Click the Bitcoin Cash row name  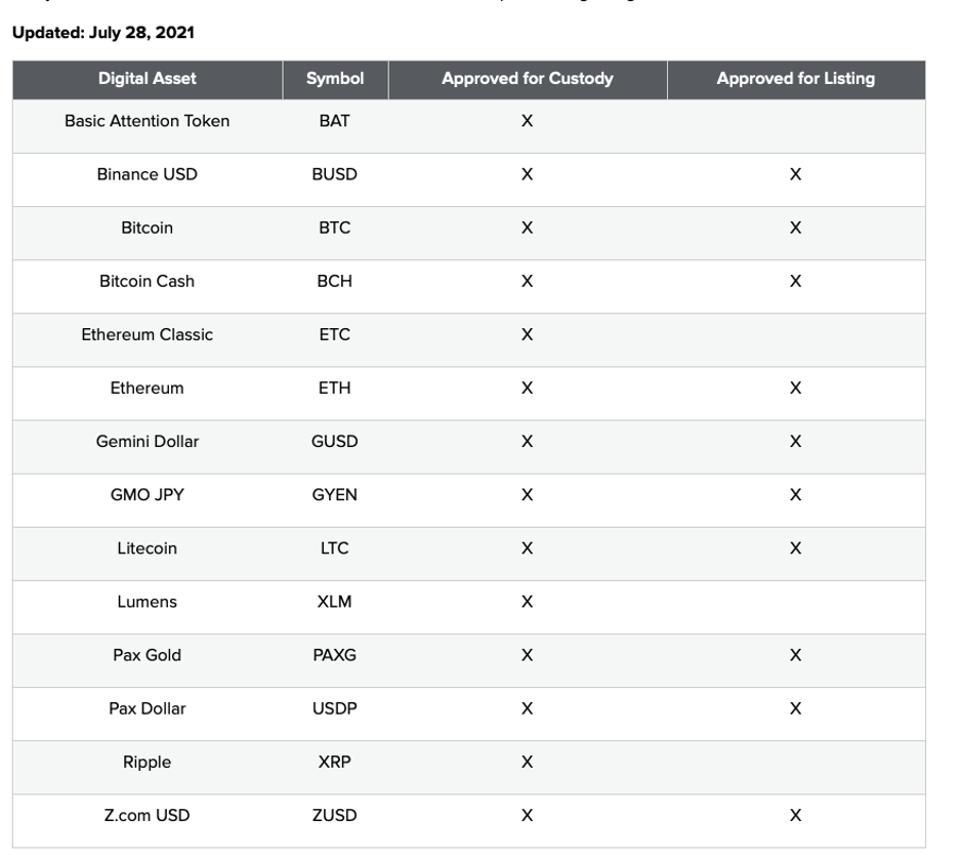pos(147,282)
